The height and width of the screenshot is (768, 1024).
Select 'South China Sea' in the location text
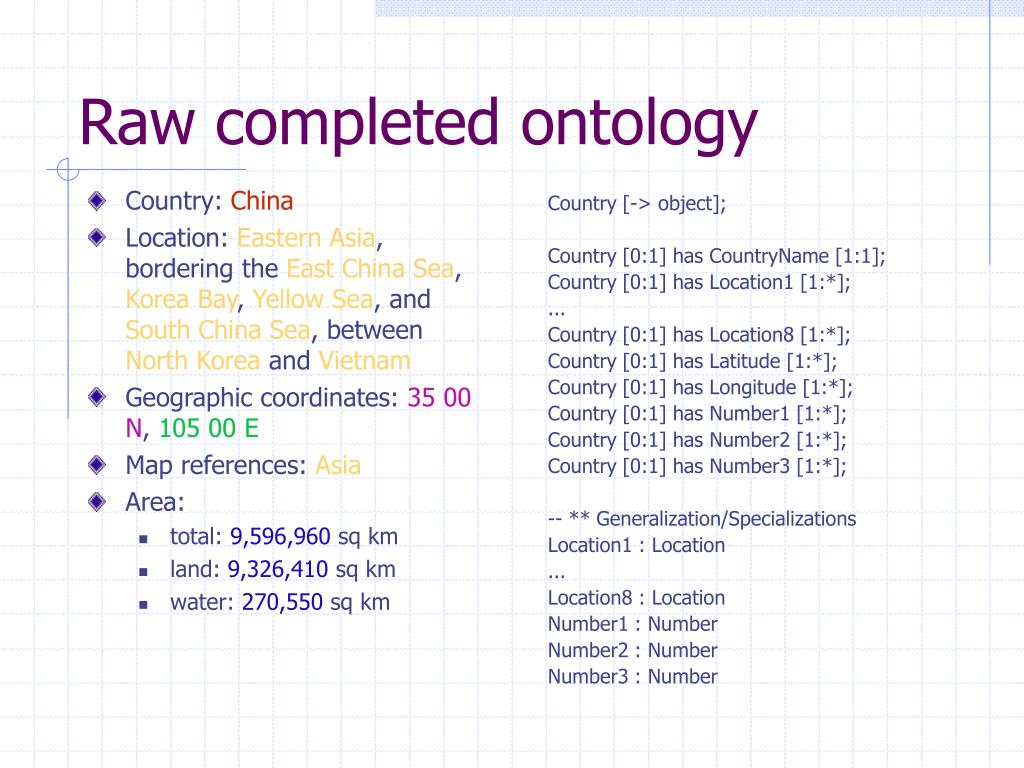(218, 330)
